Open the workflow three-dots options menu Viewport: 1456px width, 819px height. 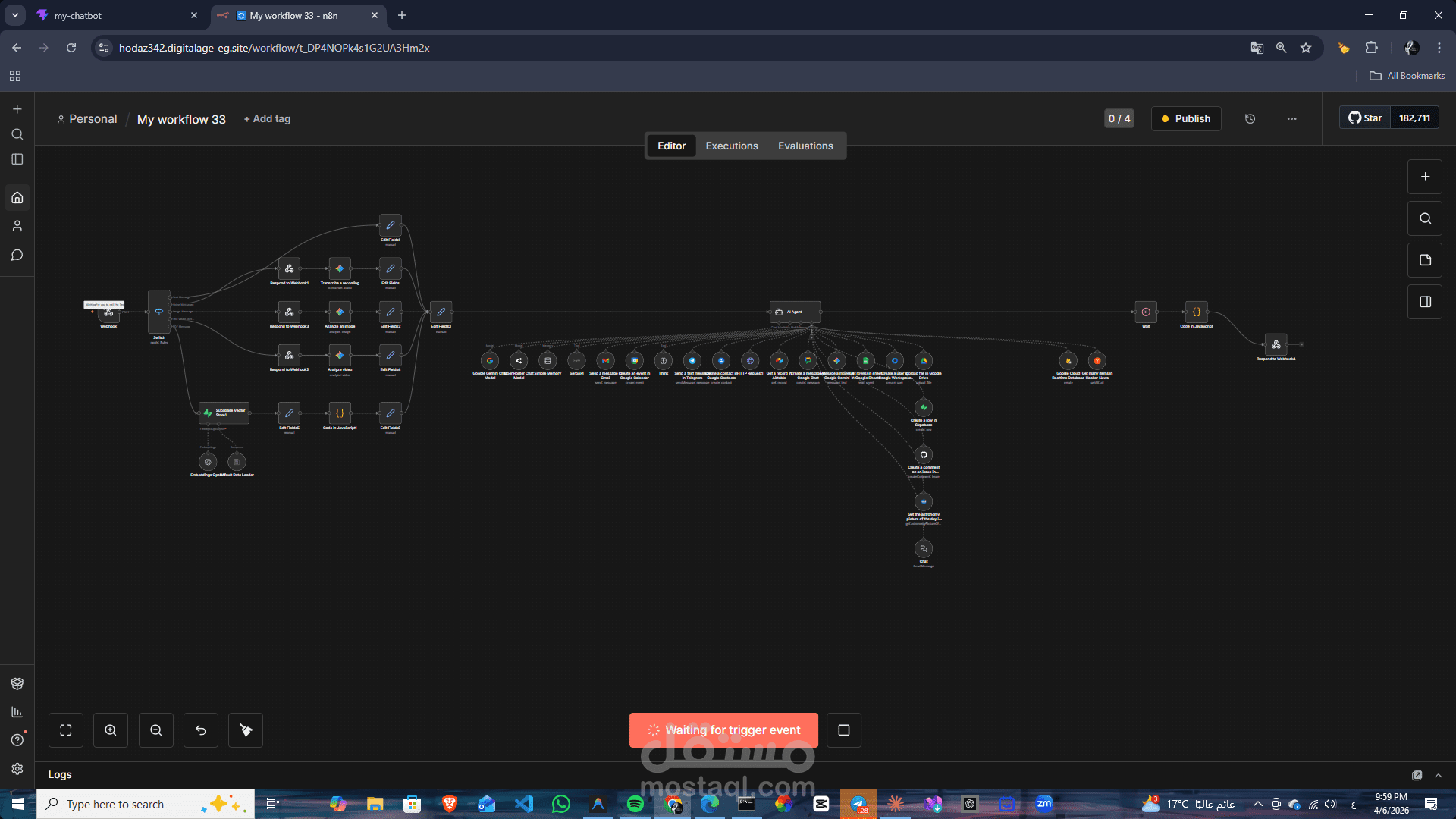coord(1291,119)
